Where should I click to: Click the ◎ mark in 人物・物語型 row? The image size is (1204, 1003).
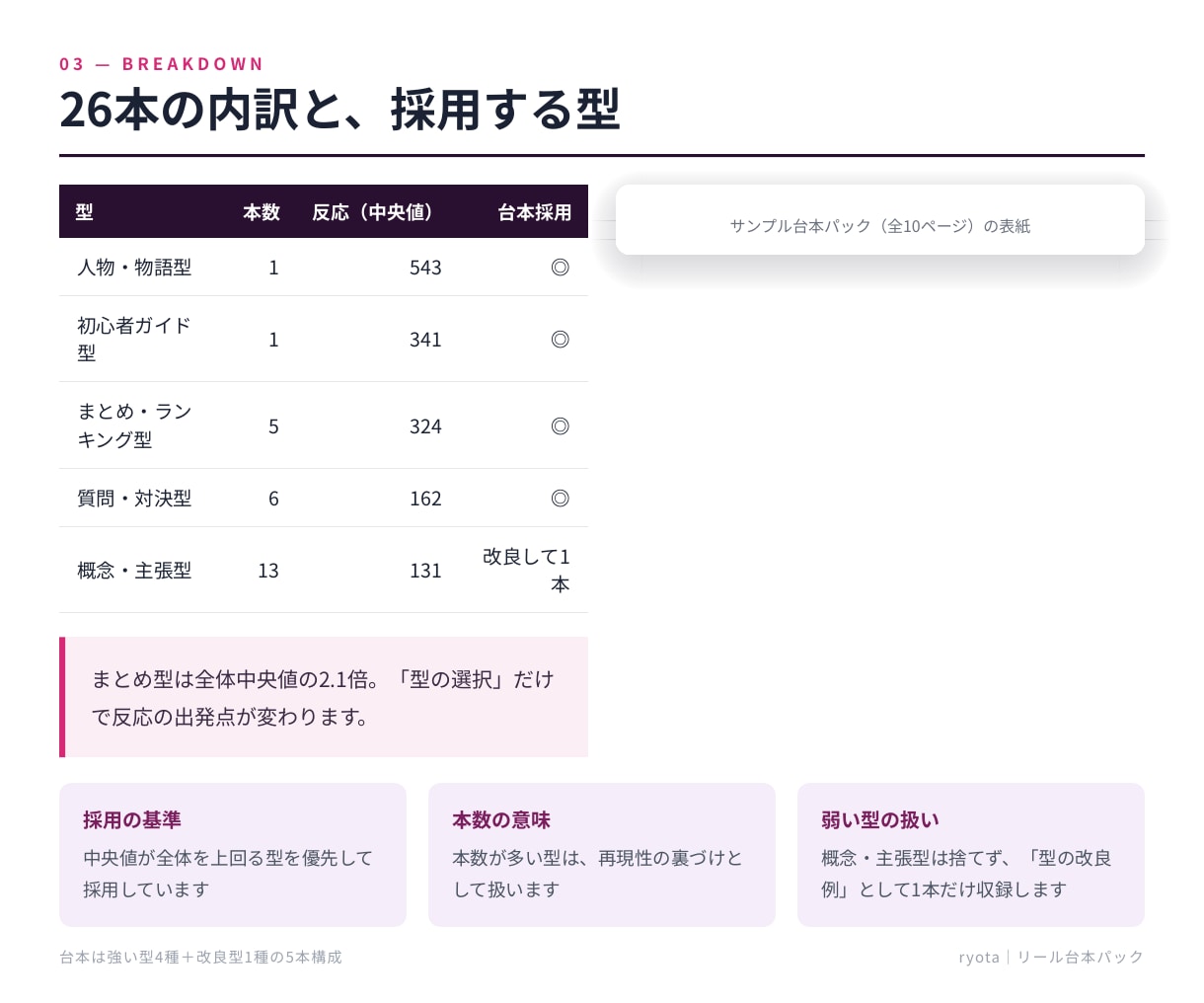point(560,268)
